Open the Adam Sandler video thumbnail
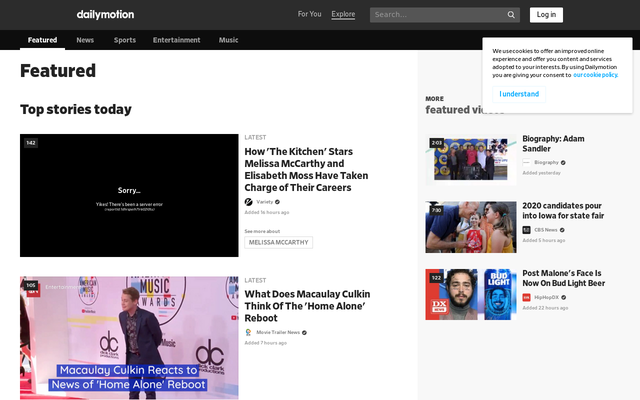Image resolution: width=640 pixels, height=400 pixels. coord(471,160)
